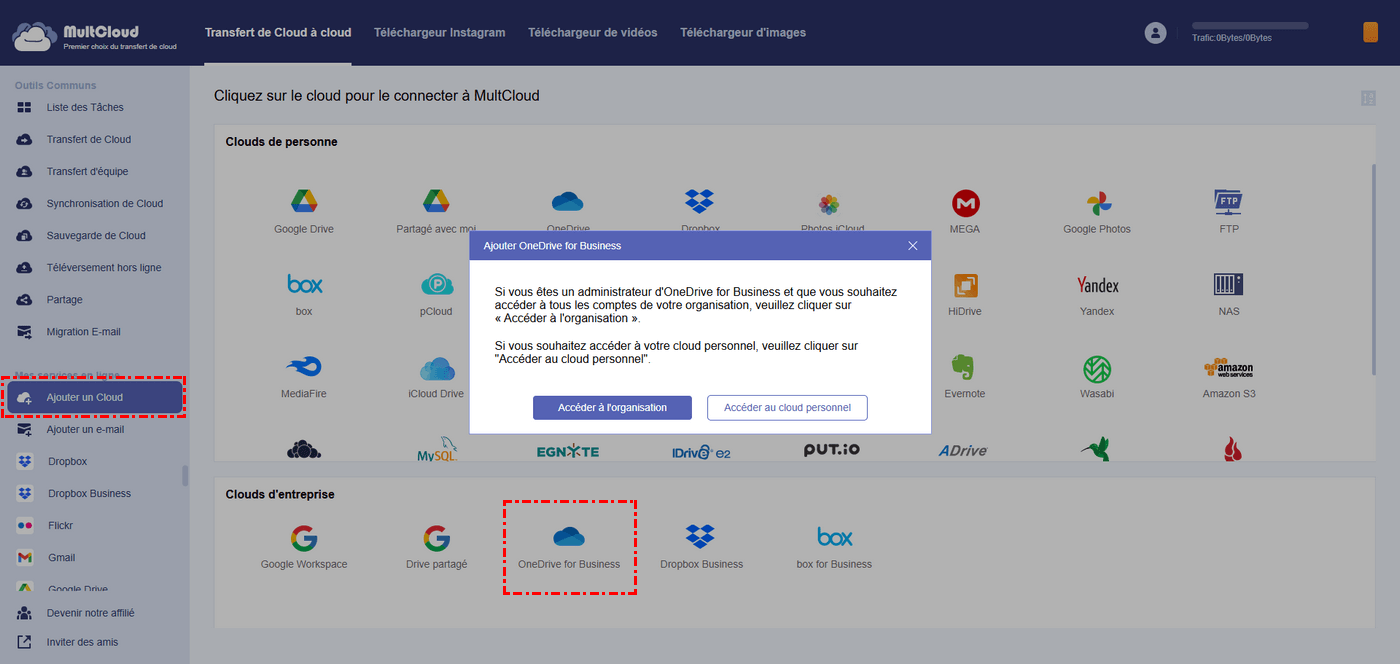Choose the MySQL icon

436,450
